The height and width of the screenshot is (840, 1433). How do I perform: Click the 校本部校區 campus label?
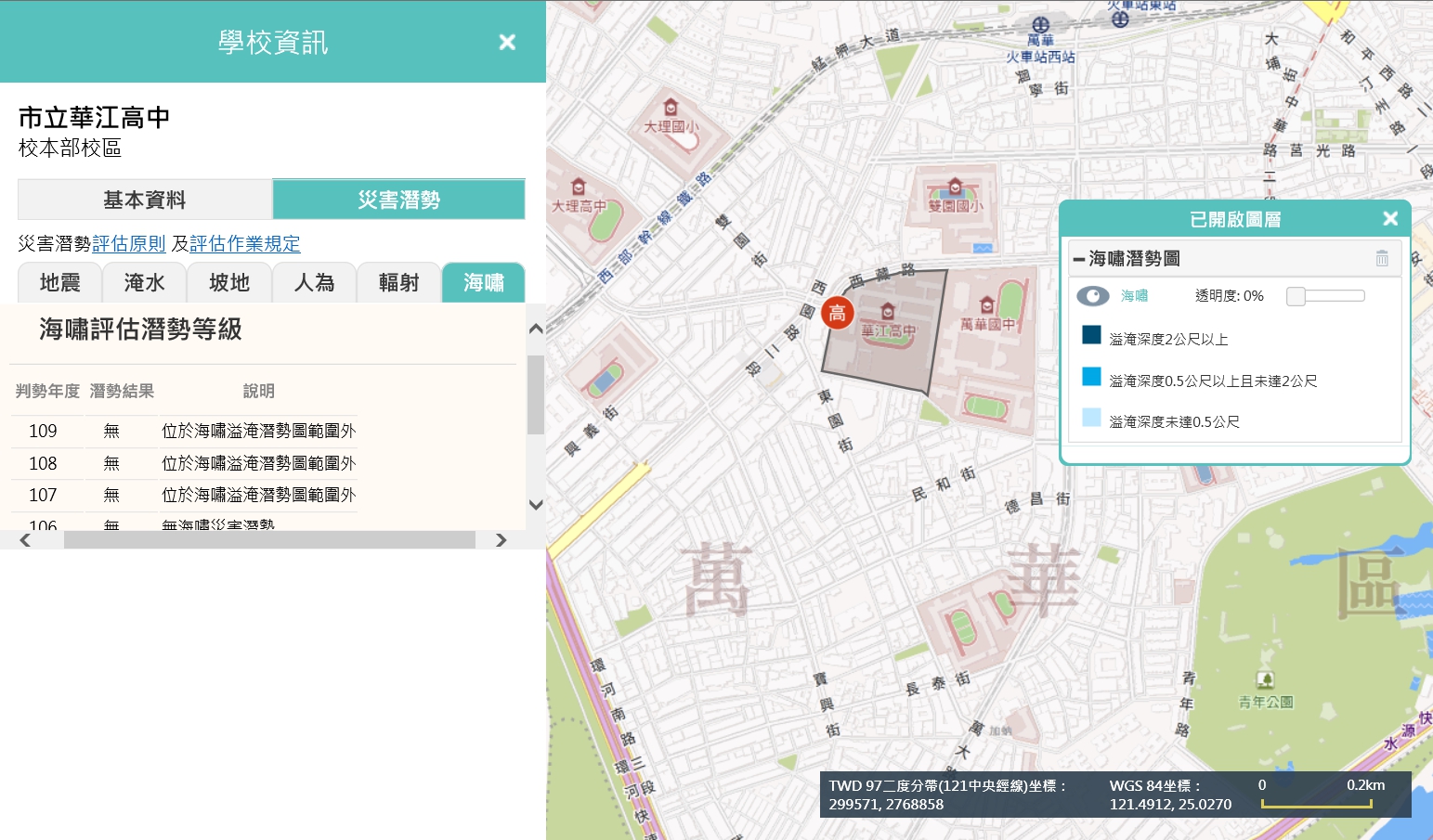click(x=71, y=149)
